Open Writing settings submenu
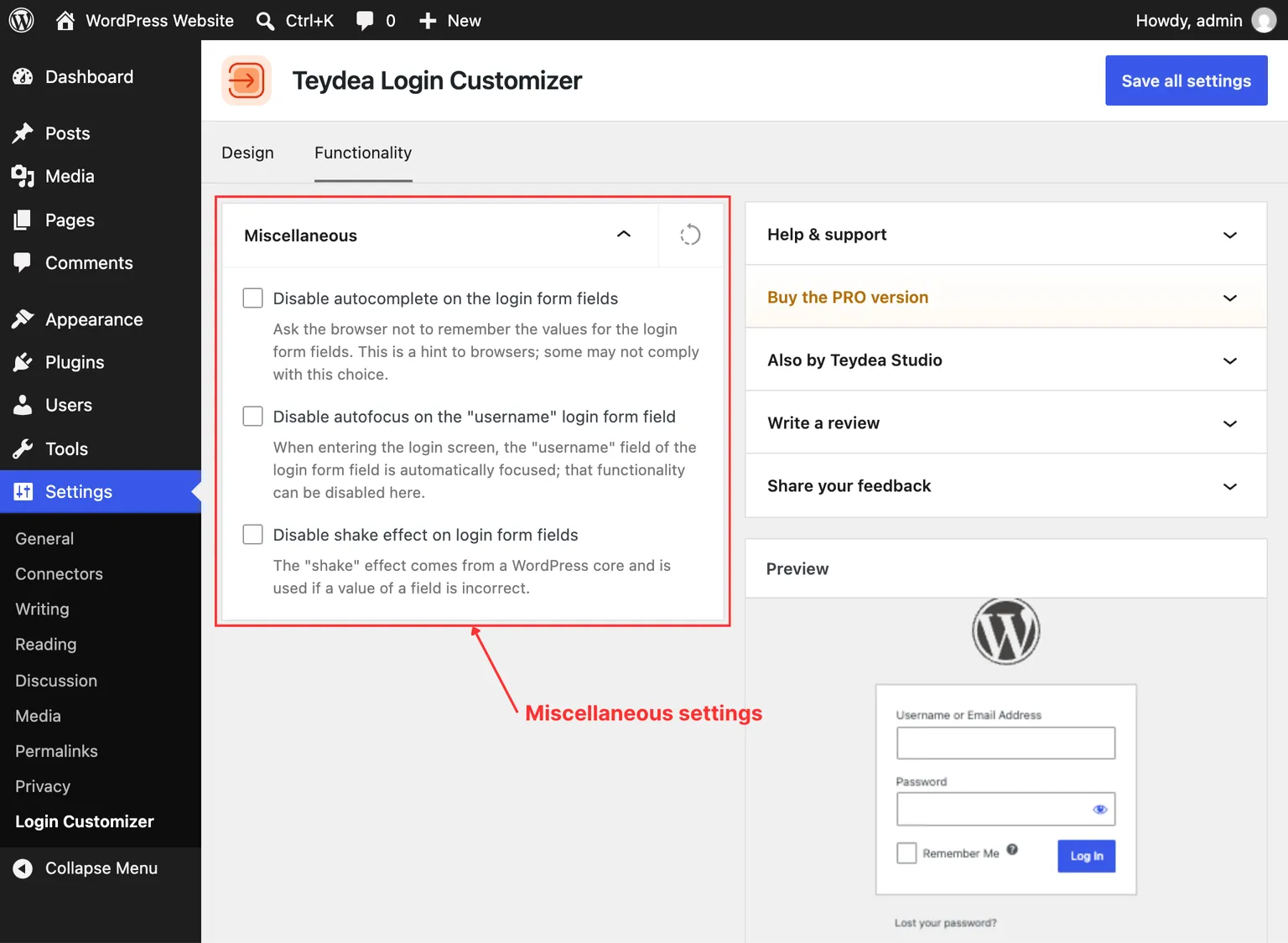The image size is (1288, 943). point(42,609)
